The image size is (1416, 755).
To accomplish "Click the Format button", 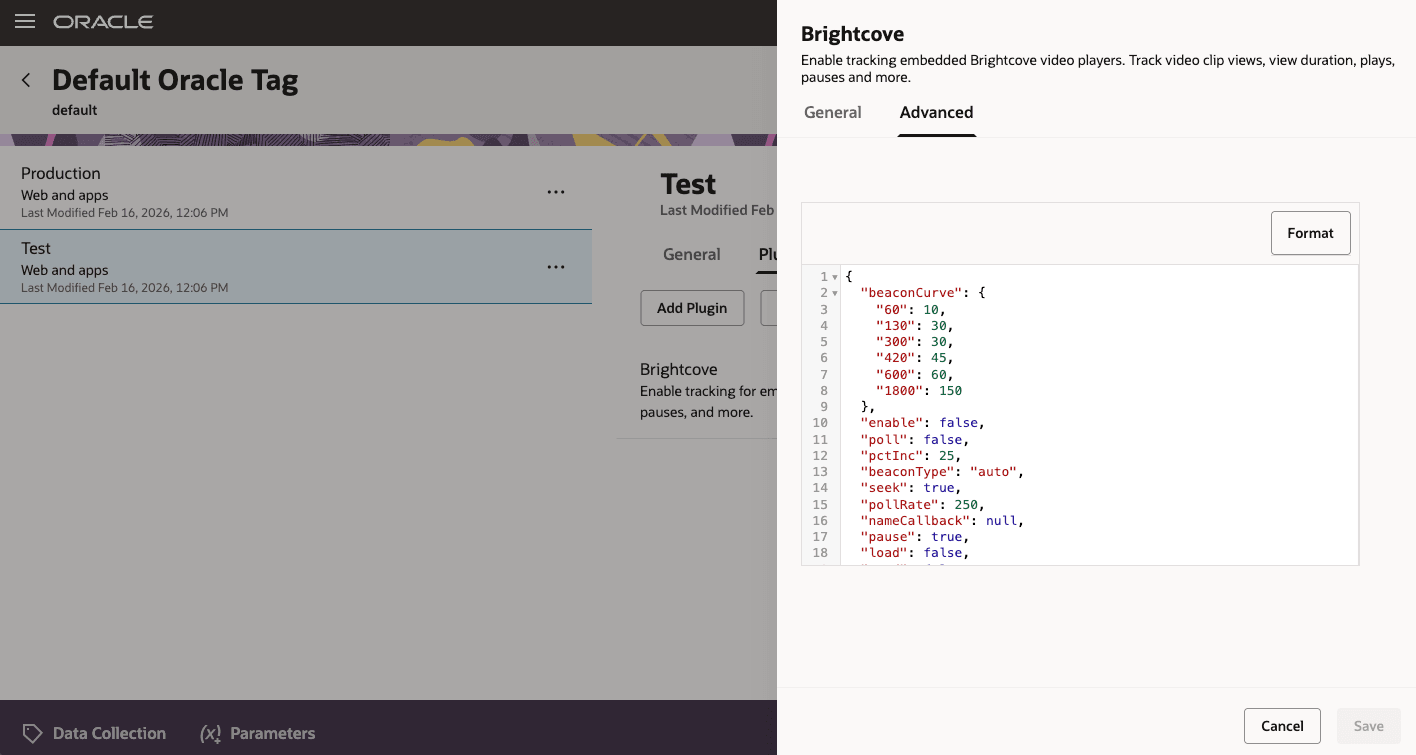I will 1310,233.
